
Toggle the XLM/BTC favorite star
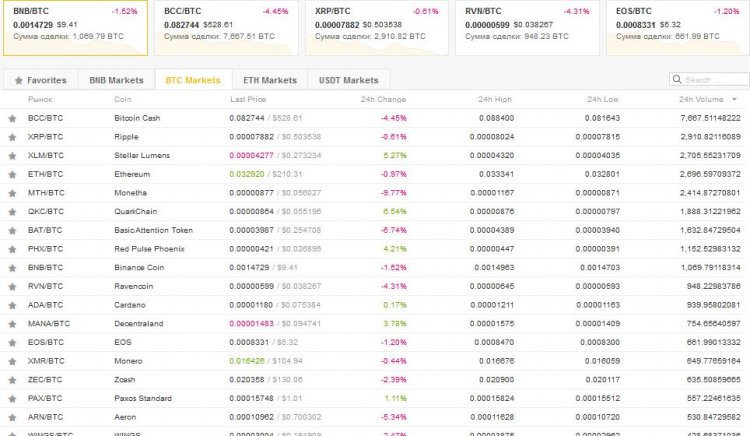(x=12, y=156)
